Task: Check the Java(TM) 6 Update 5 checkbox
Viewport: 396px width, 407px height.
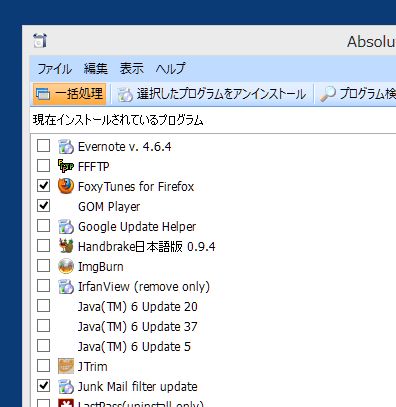Action: pyautogui.click(x=44, y=346)
